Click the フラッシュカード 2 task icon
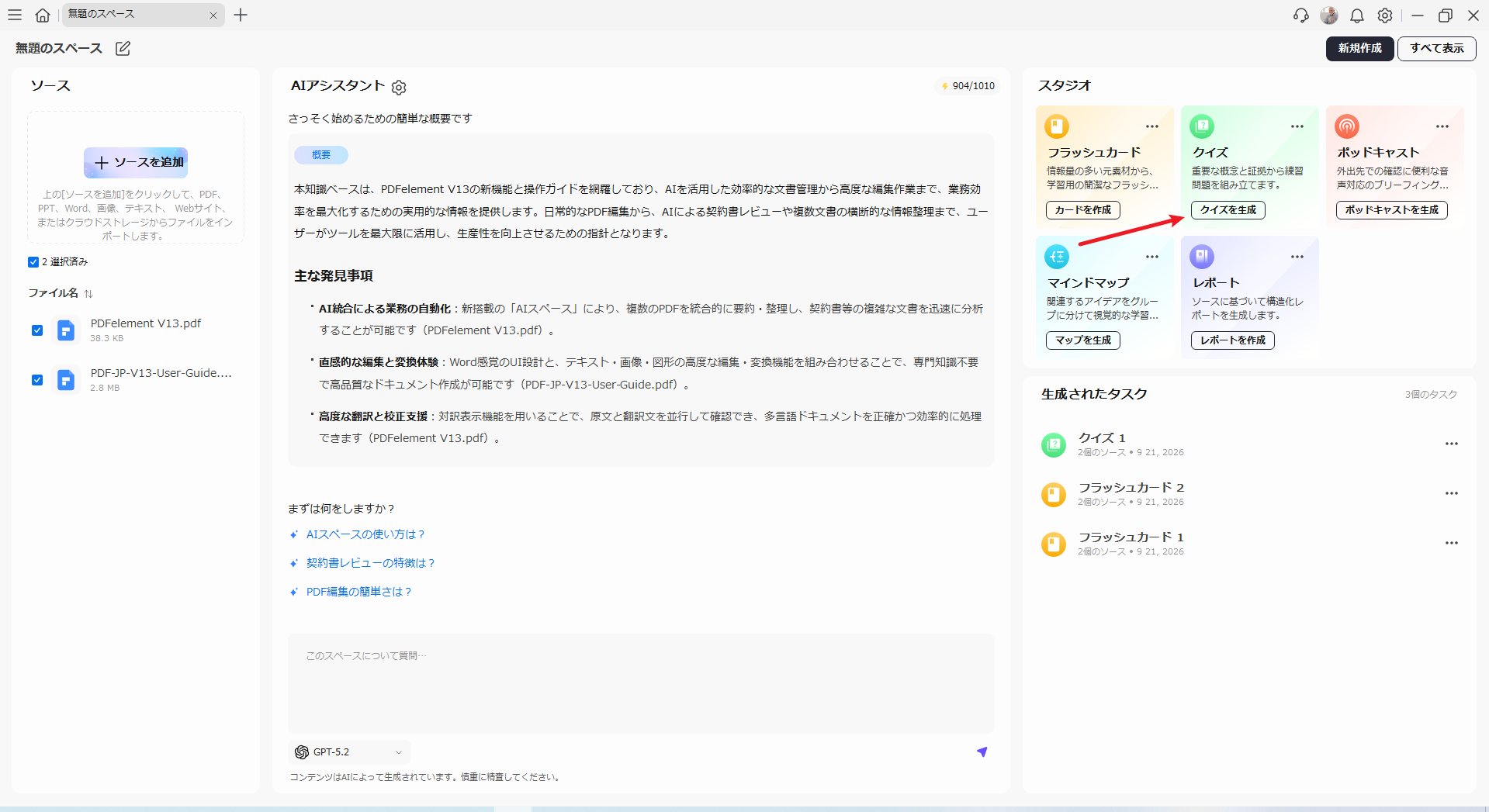1489x812 pixels. click(x=1054, y=495)
